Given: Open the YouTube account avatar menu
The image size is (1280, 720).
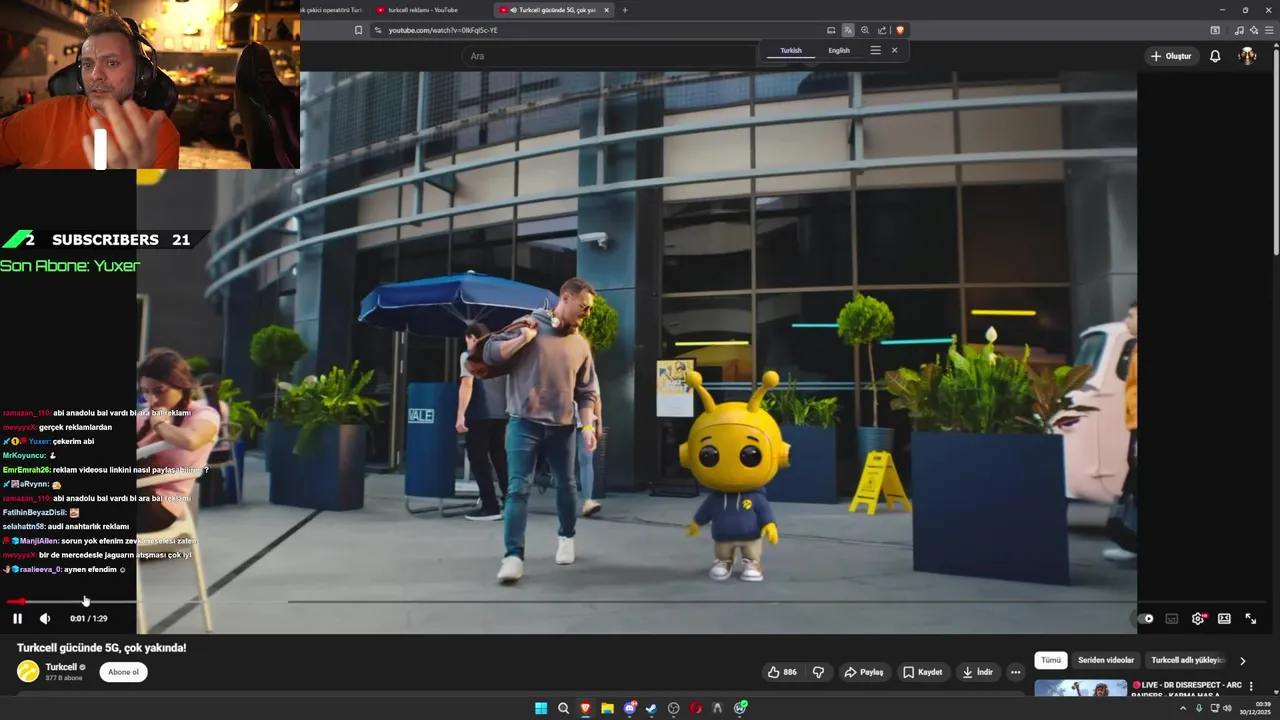Looking at the screenshot, I should pyautogui.click(x=1247, y=56).
